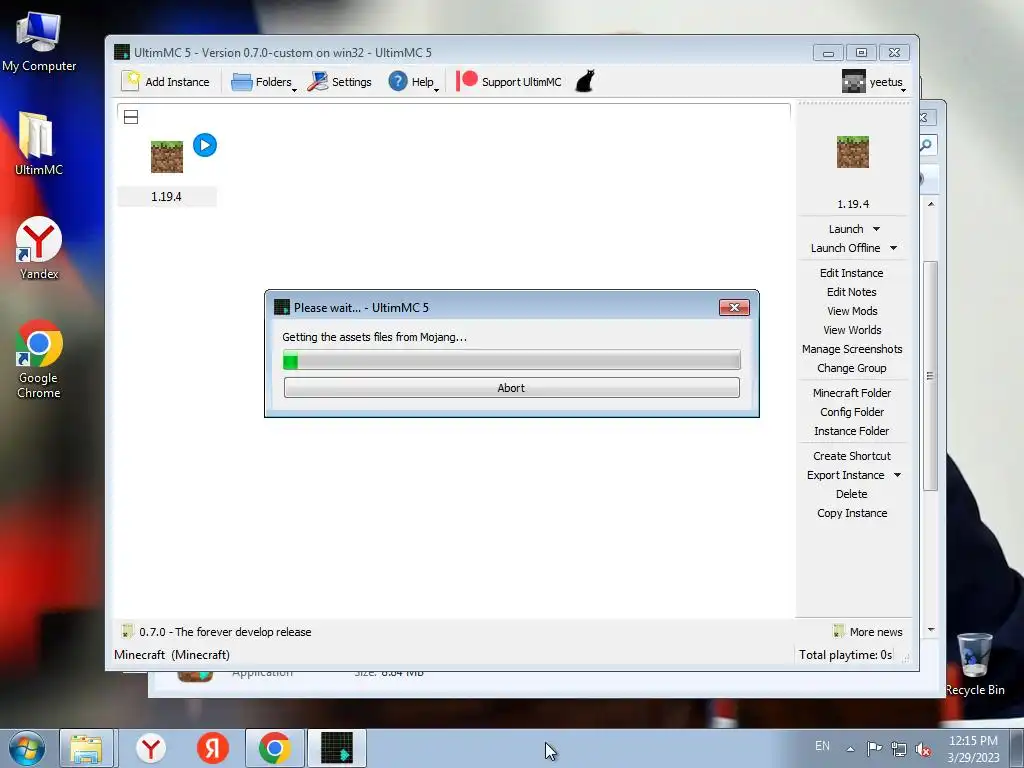This screenshot has height=768, width=1024.
Task: Click the blue play badge on instance
Action: (205, 145)
